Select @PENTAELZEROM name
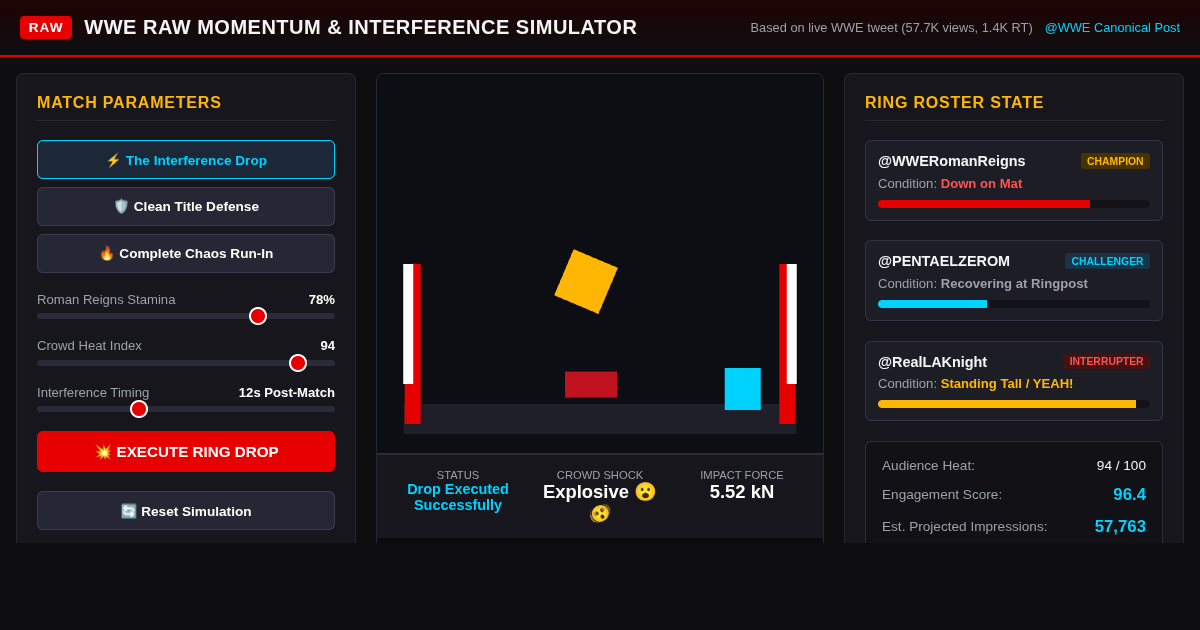The width and height of the screenshot is (1200, 630). (x=944, y=261)
